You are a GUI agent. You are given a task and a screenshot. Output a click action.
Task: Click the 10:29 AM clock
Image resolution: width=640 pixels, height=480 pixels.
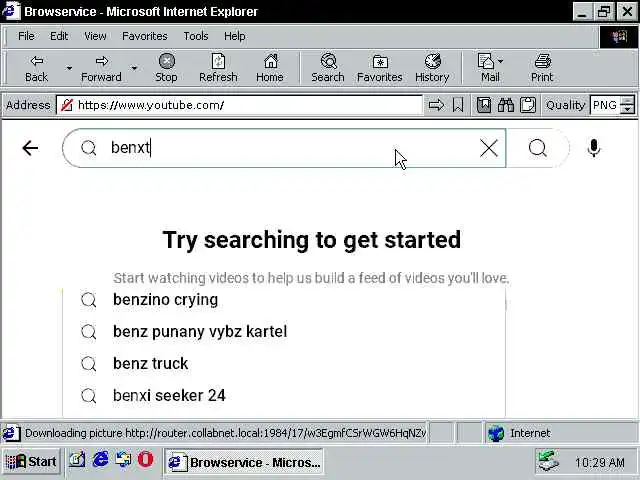[600, 462]
